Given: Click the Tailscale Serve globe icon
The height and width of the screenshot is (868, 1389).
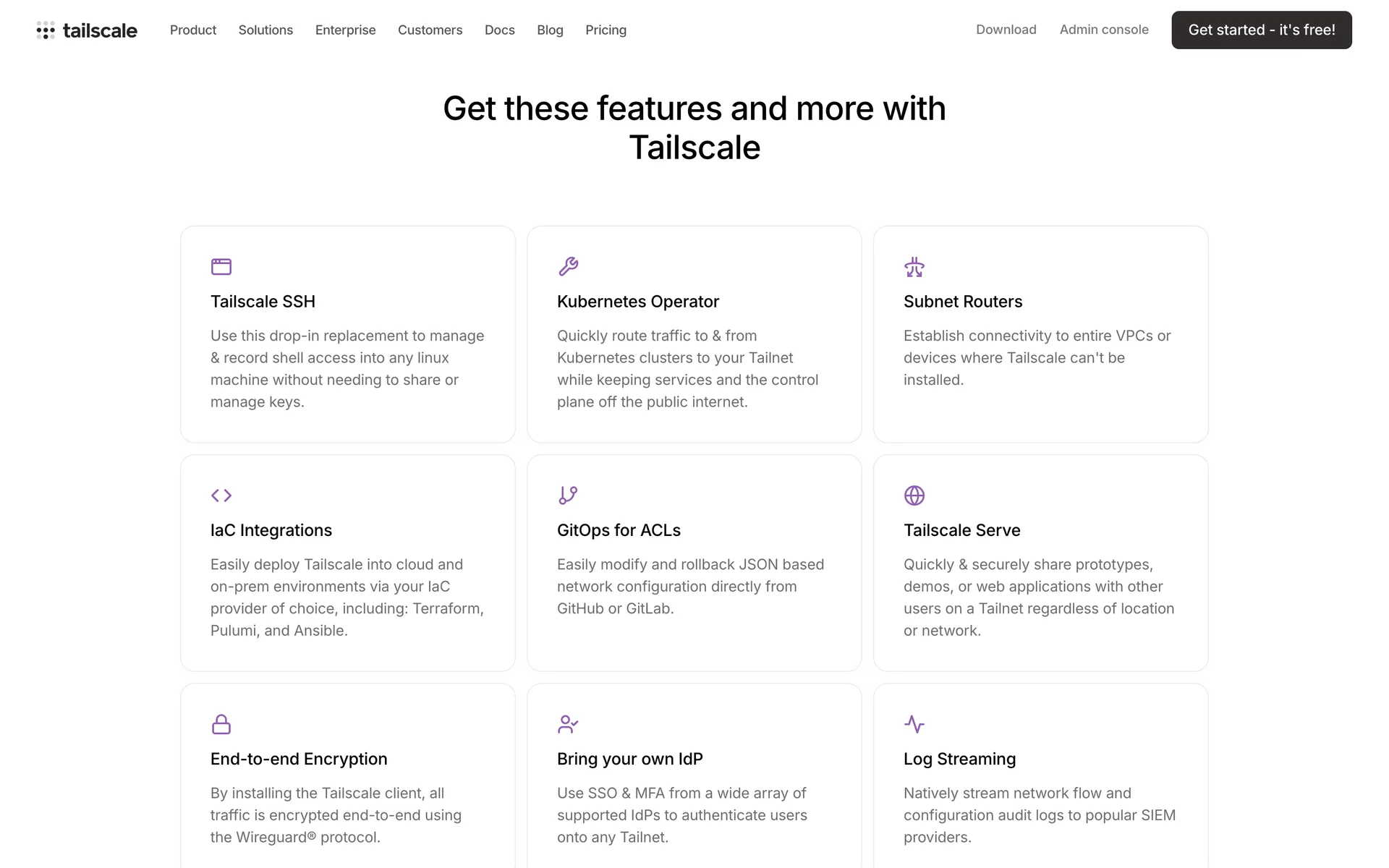Looking at the screenshot, I should 914,495.
